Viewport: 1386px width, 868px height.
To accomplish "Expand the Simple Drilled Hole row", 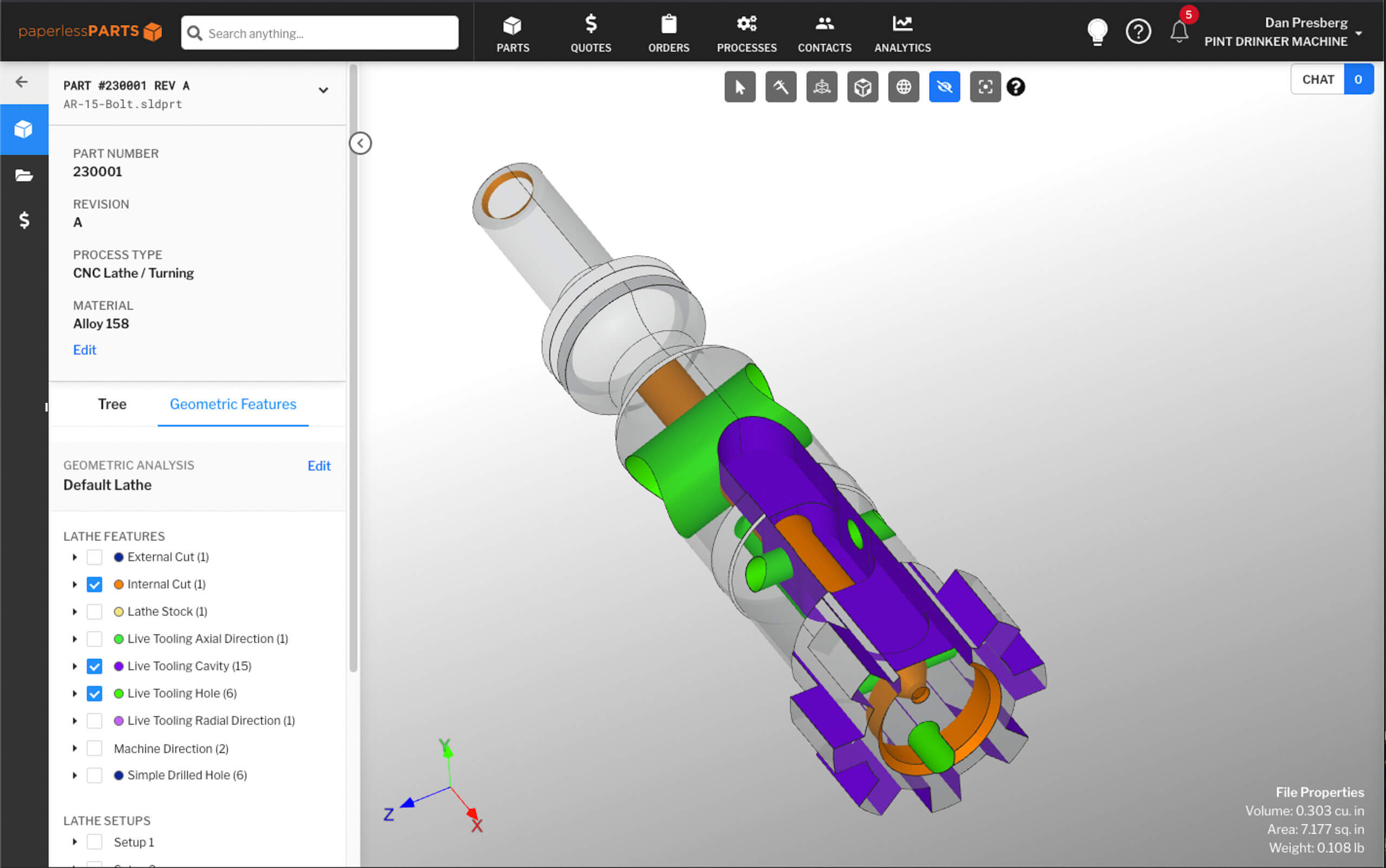I will click(x=75, y=775).
